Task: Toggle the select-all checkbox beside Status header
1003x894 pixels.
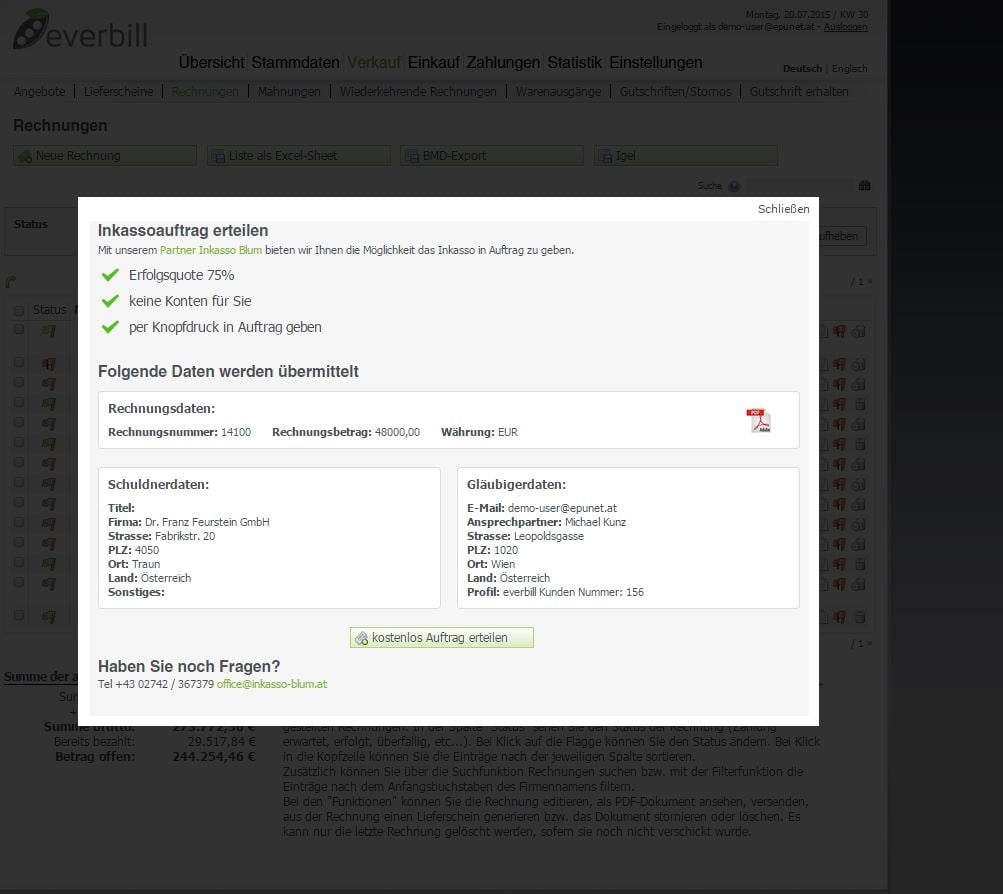Action: pos(19,310)
